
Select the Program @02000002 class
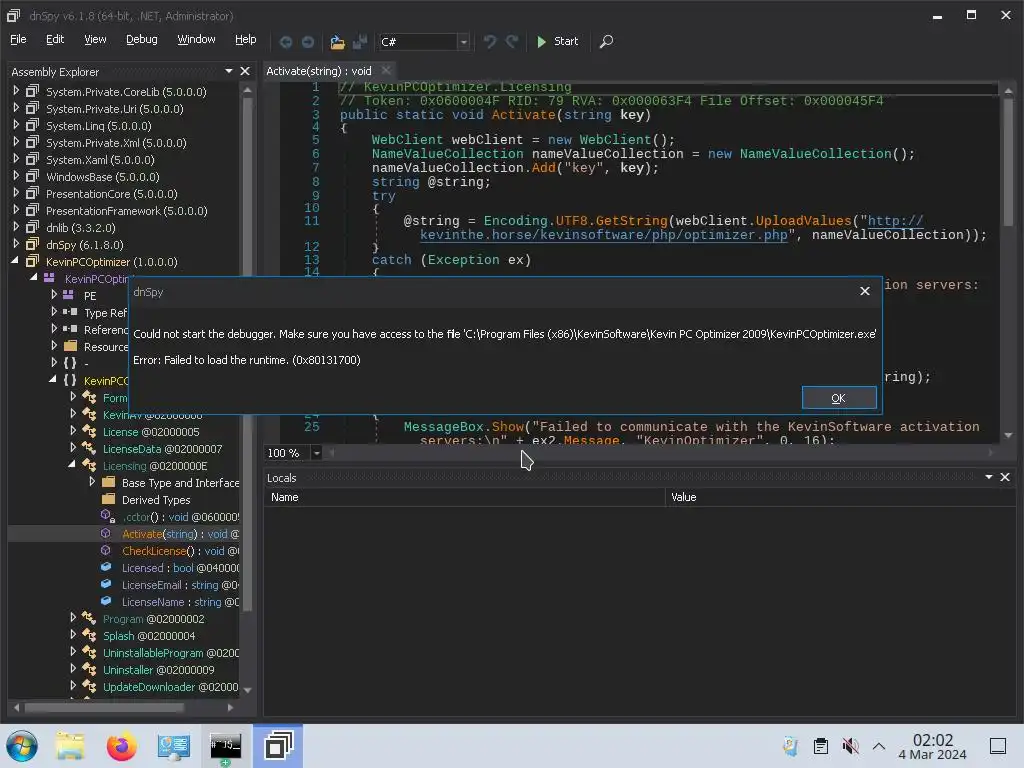click(153, 618)
